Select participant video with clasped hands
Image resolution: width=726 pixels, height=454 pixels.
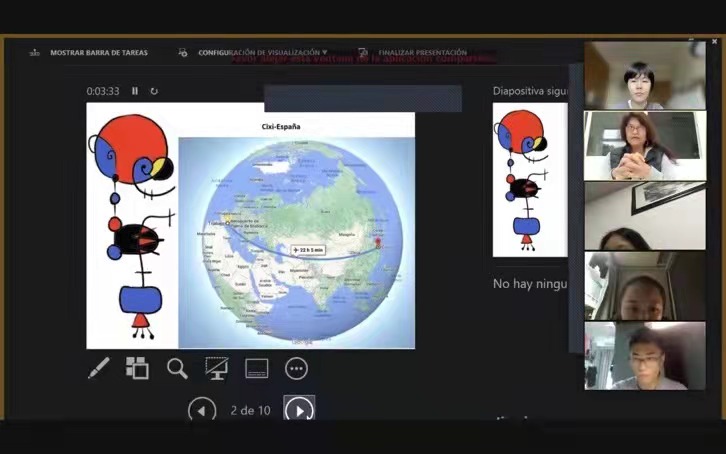[x=645, y=146]
